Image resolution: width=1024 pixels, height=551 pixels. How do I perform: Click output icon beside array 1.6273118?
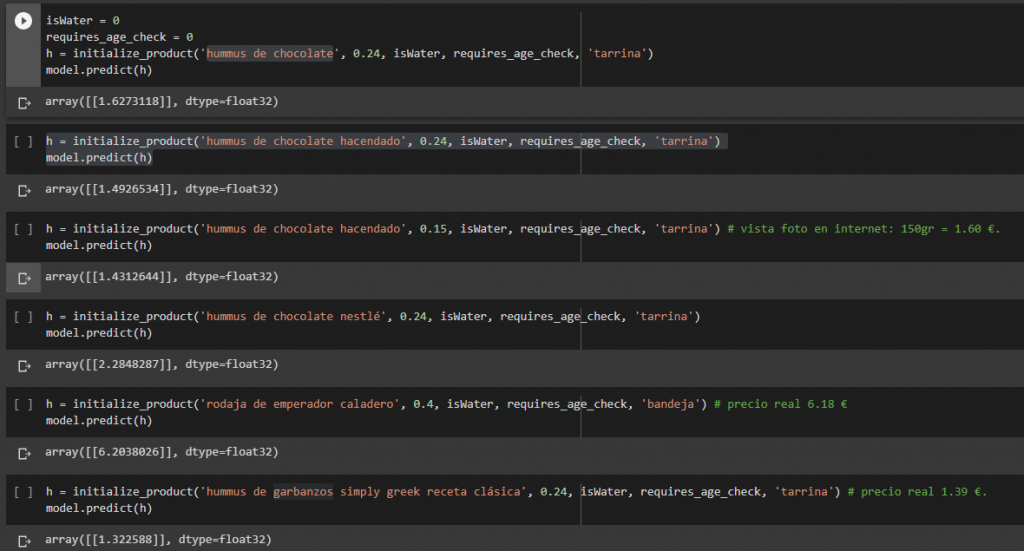click(24, 102)
